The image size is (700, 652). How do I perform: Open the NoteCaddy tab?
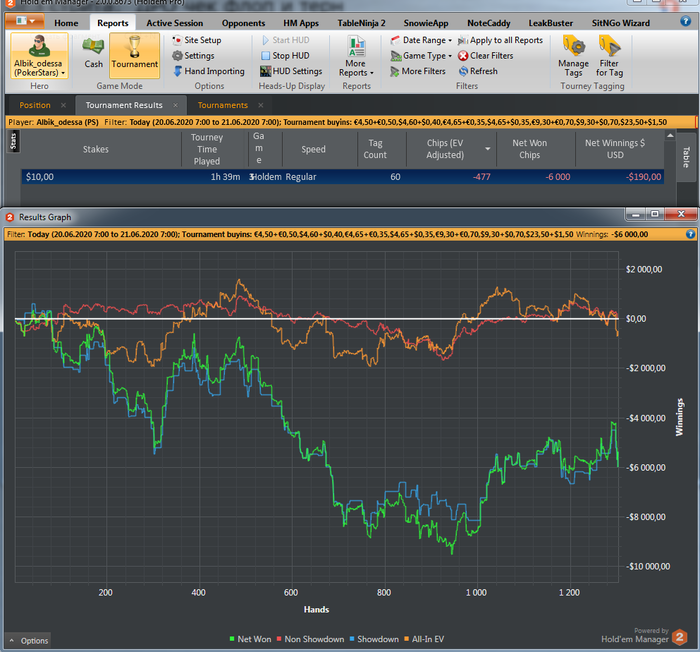[488, 23]
